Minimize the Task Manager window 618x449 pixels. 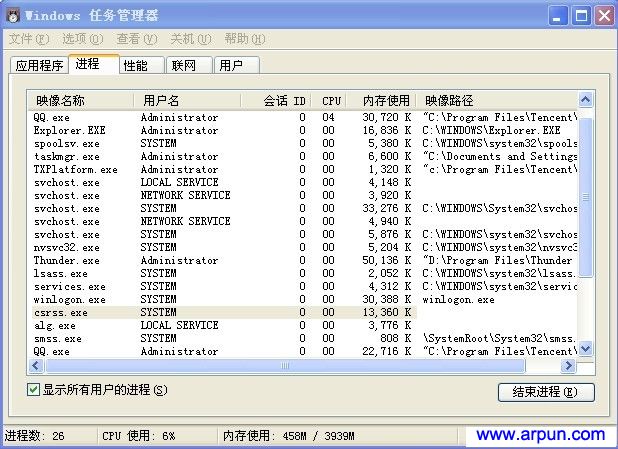click(x=558, y=16)
